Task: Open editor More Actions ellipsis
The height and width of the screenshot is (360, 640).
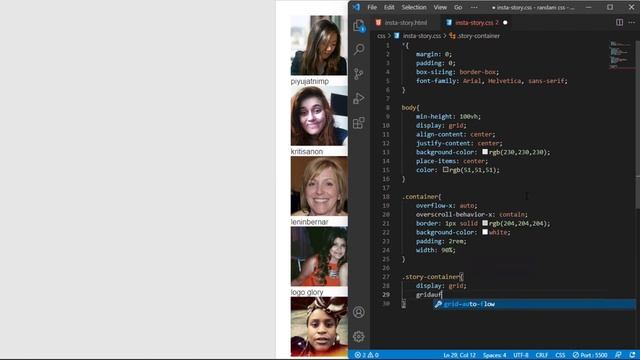Action: (x=631, y=22)
